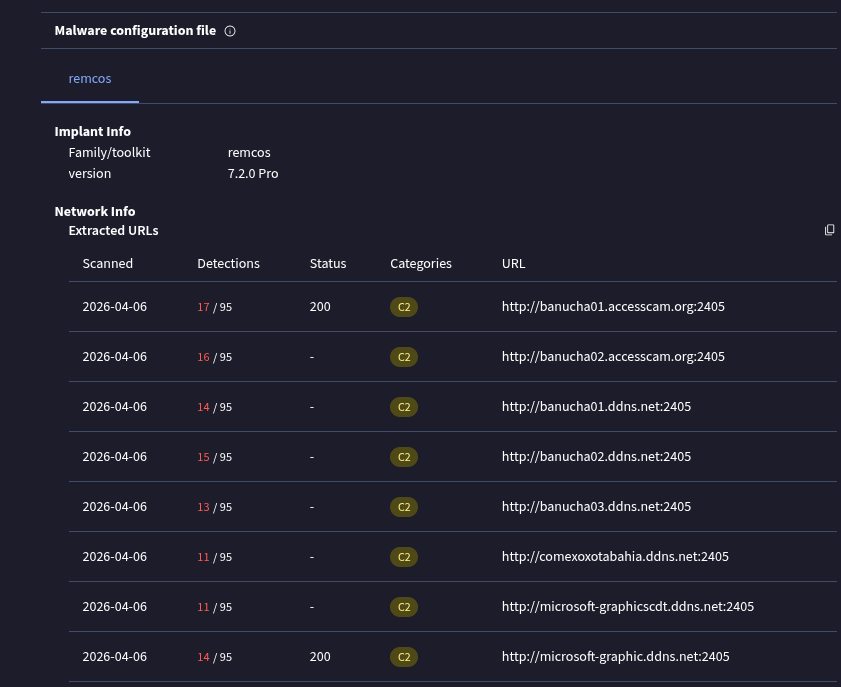Click the C2 badge for banucha01.ddns.net
The height and width of the screenshot is (687, 841).
point(404,407)
